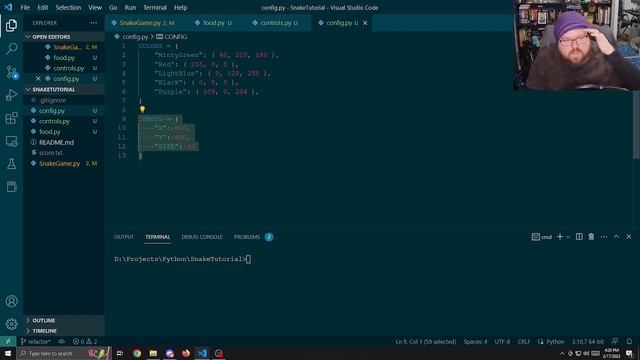Click the Explorer more actions ellipsis
The width and height of the screenshot is (640, 360).
pos(94,23)
